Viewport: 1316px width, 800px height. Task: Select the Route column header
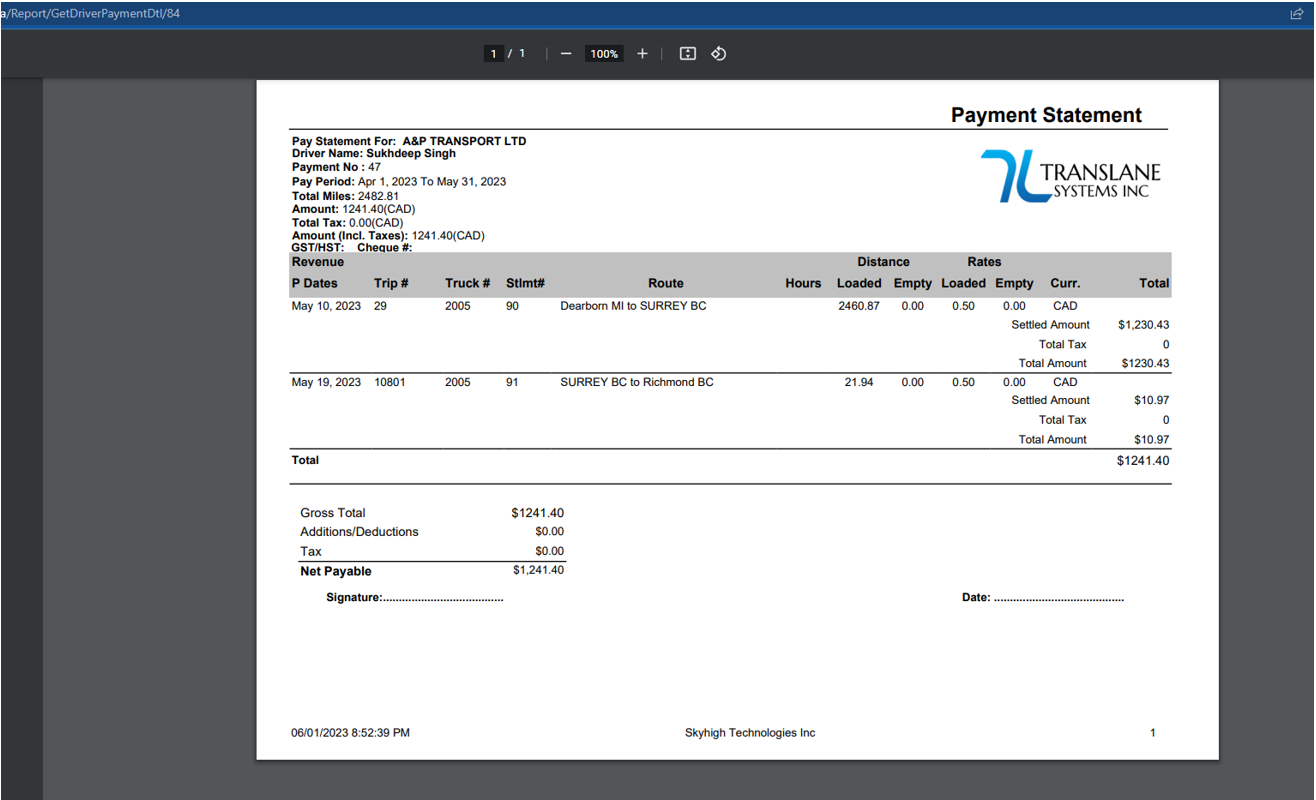665,283
